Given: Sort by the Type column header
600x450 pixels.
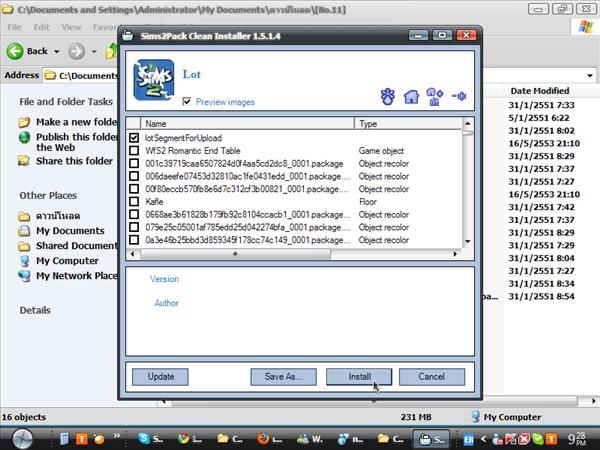Looking at the screenshot, I should (408, 124).
